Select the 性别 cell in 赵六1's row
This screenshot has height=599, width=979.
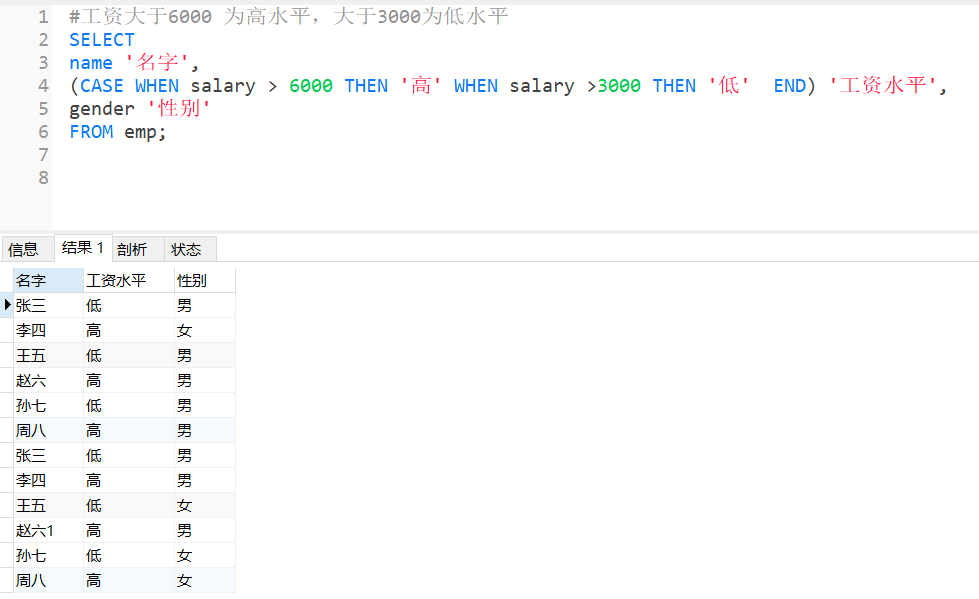tap(184, 530)
